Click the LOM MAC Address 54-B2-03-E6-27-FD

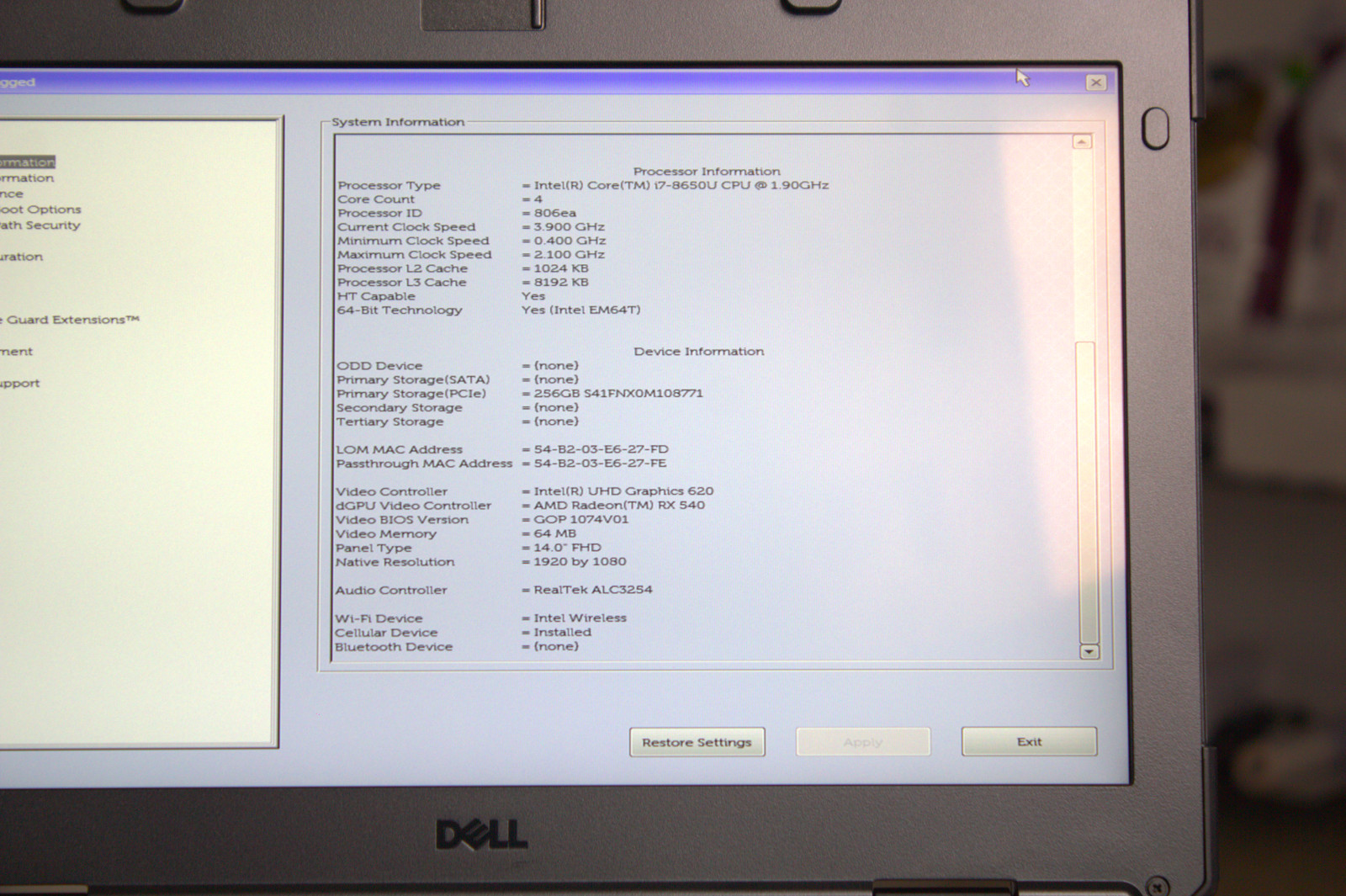(x=601, y=449)
